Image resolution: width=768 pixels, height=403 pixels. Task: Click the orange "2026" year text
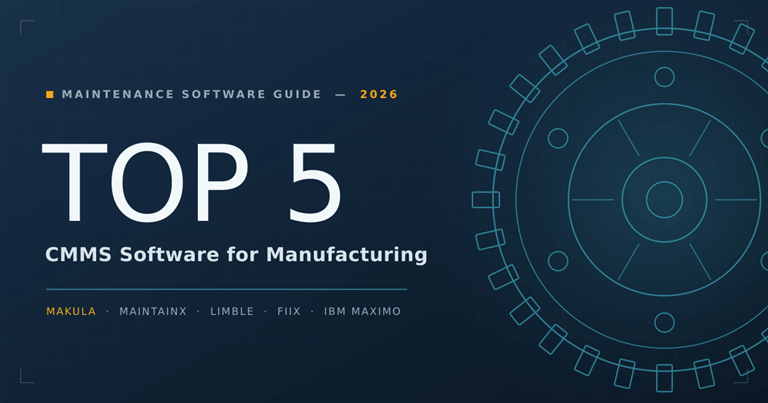[x=379, y=94]
